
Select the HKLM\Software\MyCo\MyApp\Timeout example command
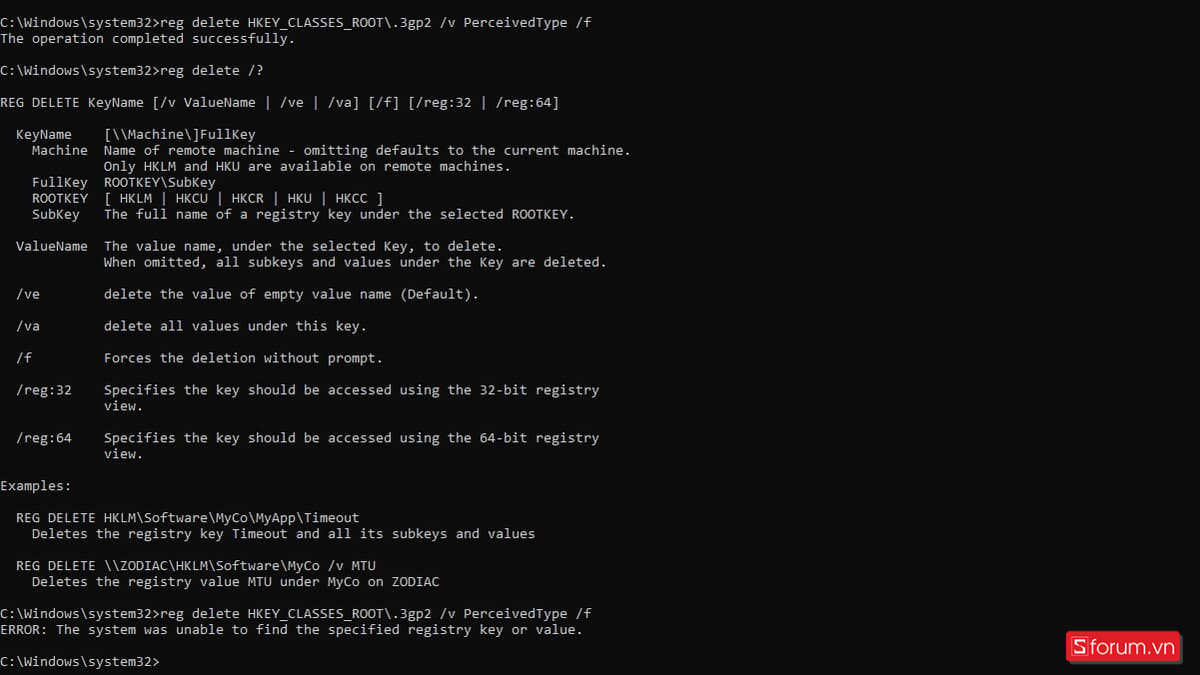click(188, 518)
